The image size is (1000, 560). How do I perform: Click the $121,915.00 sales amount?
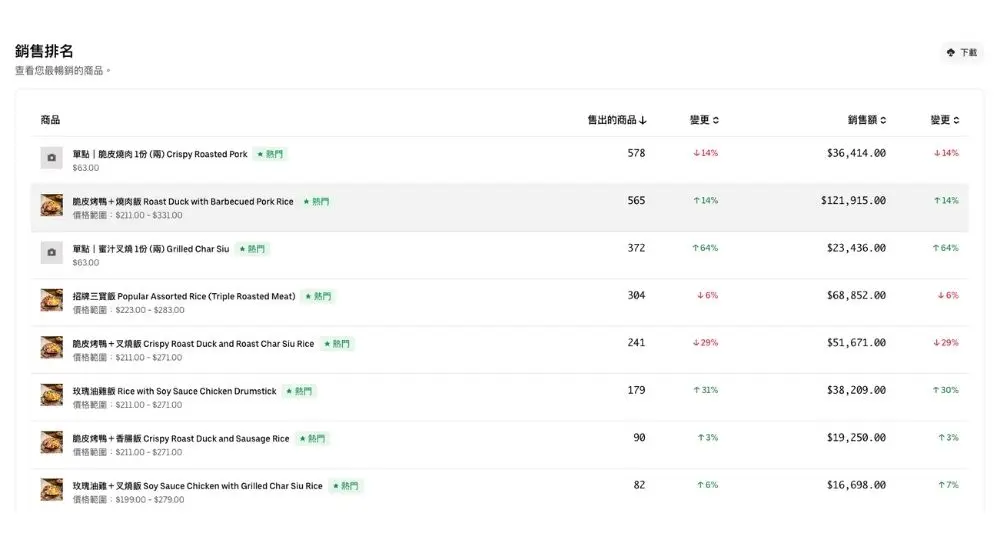[853, 200]
